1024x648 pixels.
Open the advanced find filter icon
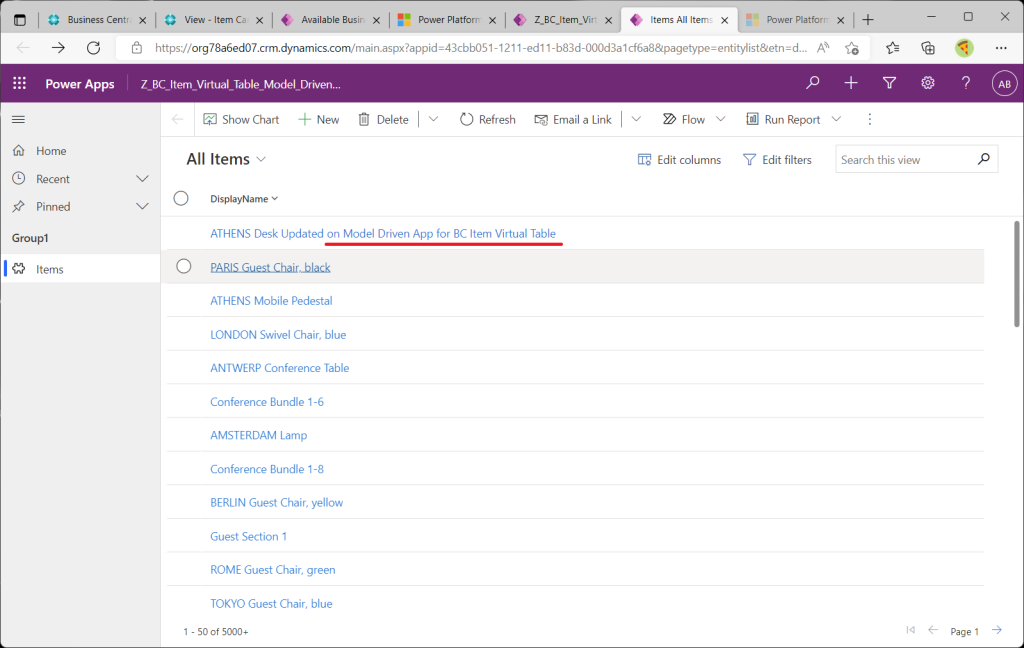click(889, 84)
